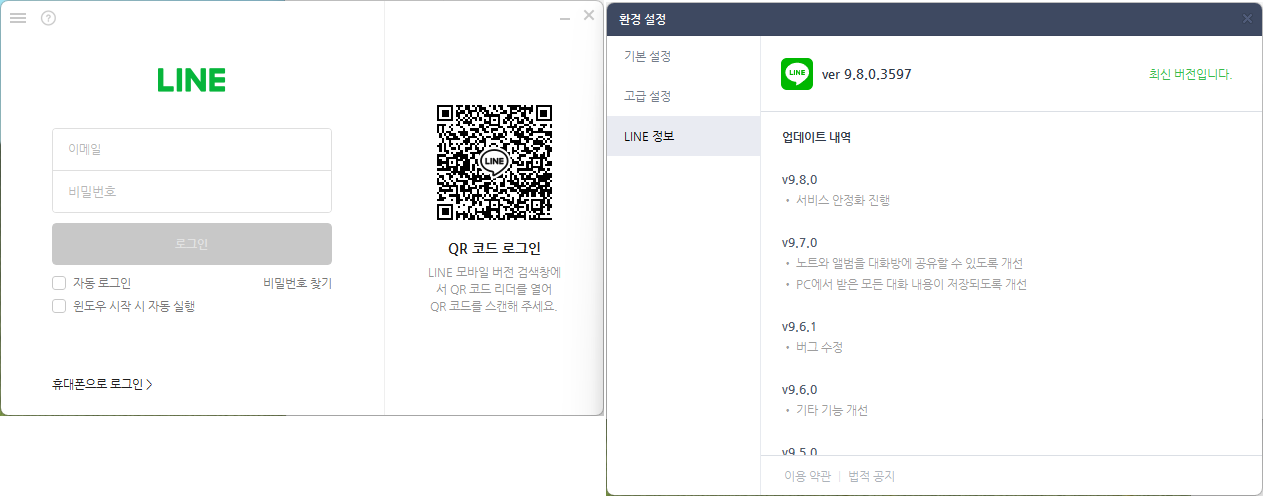The height and width of the screenshot is (496, 1263).
Task: Click the v9.8.0 version entry
Action: pos(800,179)
